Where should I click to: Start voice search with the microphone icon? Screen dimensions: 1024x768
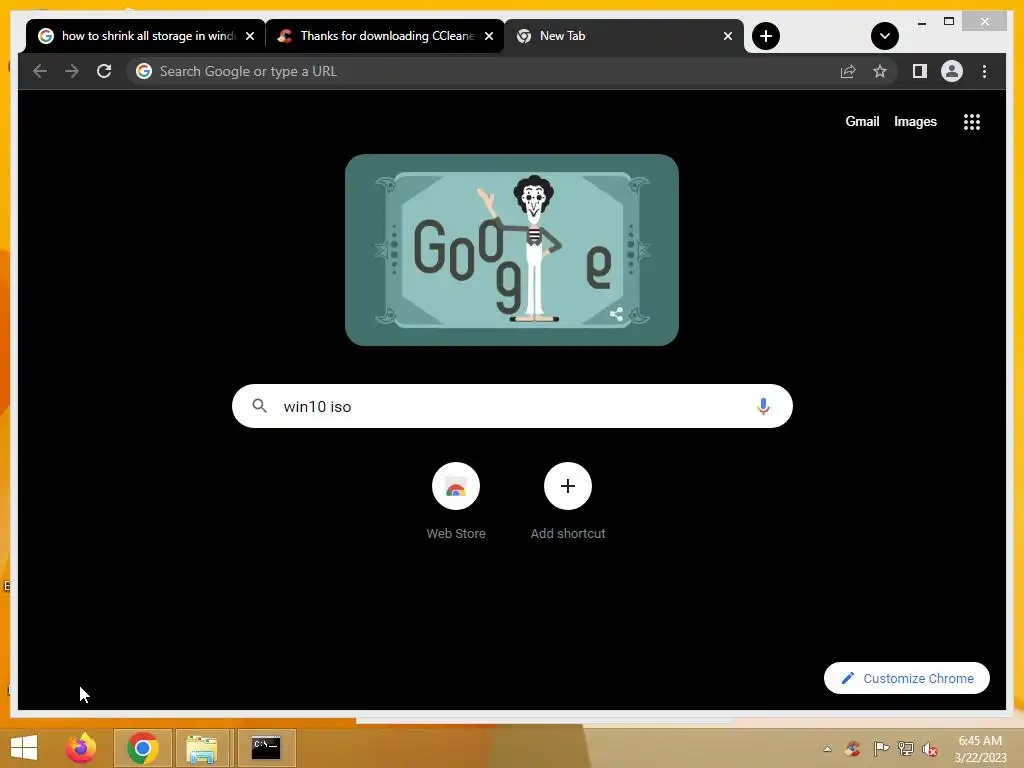(x=763, y=406)
